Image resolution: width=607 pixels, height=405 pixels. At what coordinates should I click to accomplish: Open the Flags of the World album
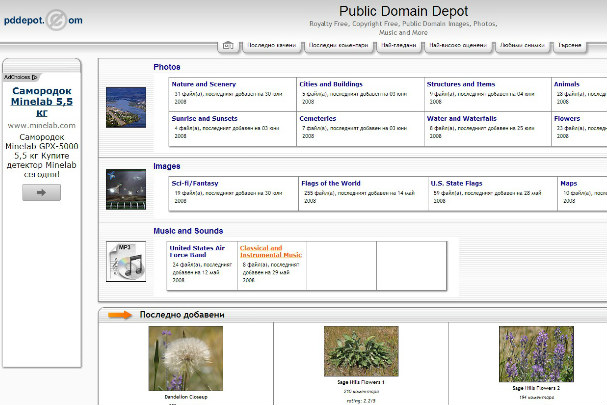(x=331, y=183)
